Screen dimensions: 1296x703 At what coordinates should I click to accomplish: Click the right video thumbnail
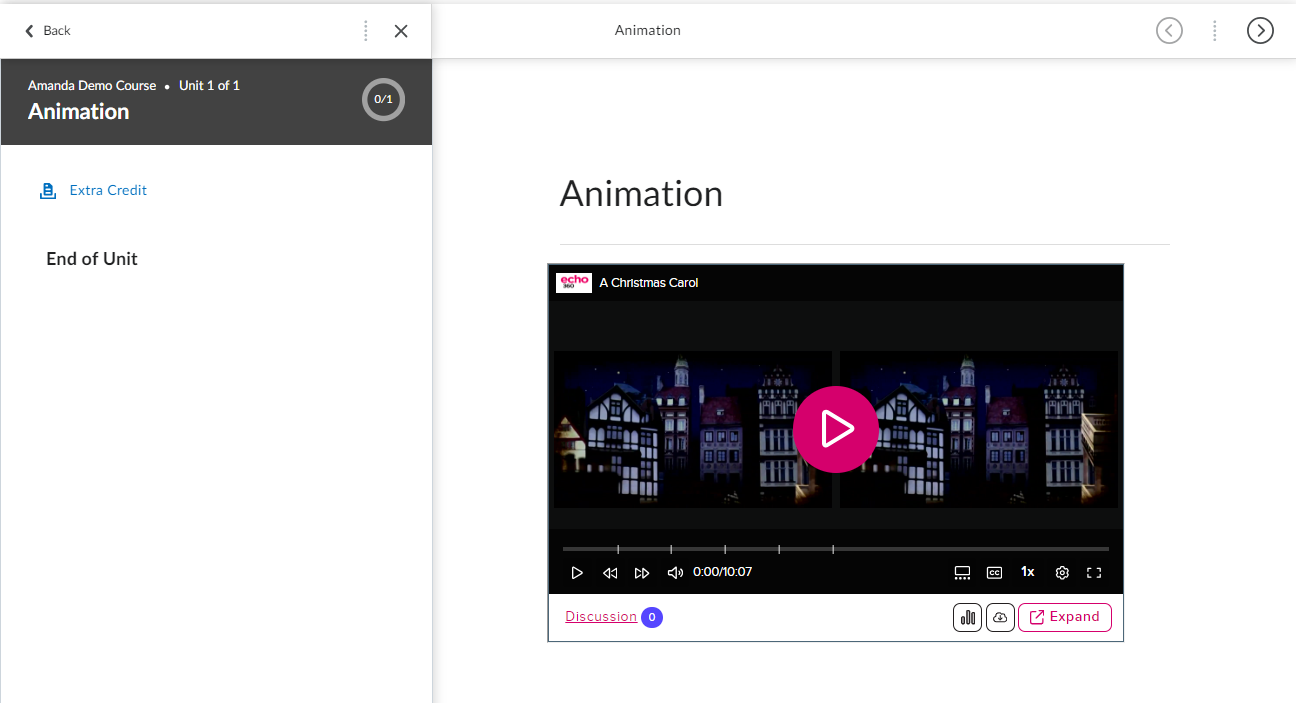pyautogui.click(x=979, y=429)
